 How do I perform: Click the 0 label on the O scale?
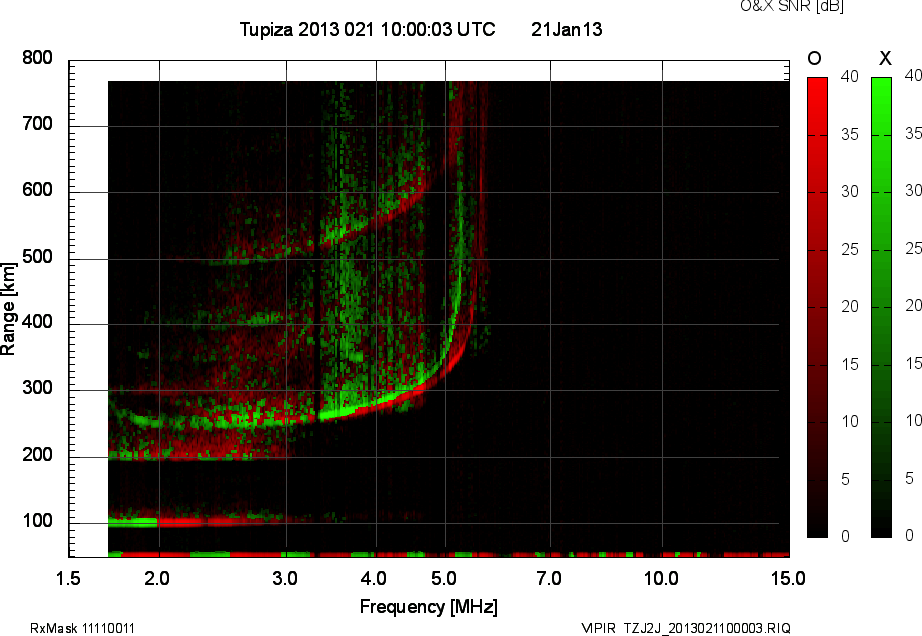pos(846,536)
